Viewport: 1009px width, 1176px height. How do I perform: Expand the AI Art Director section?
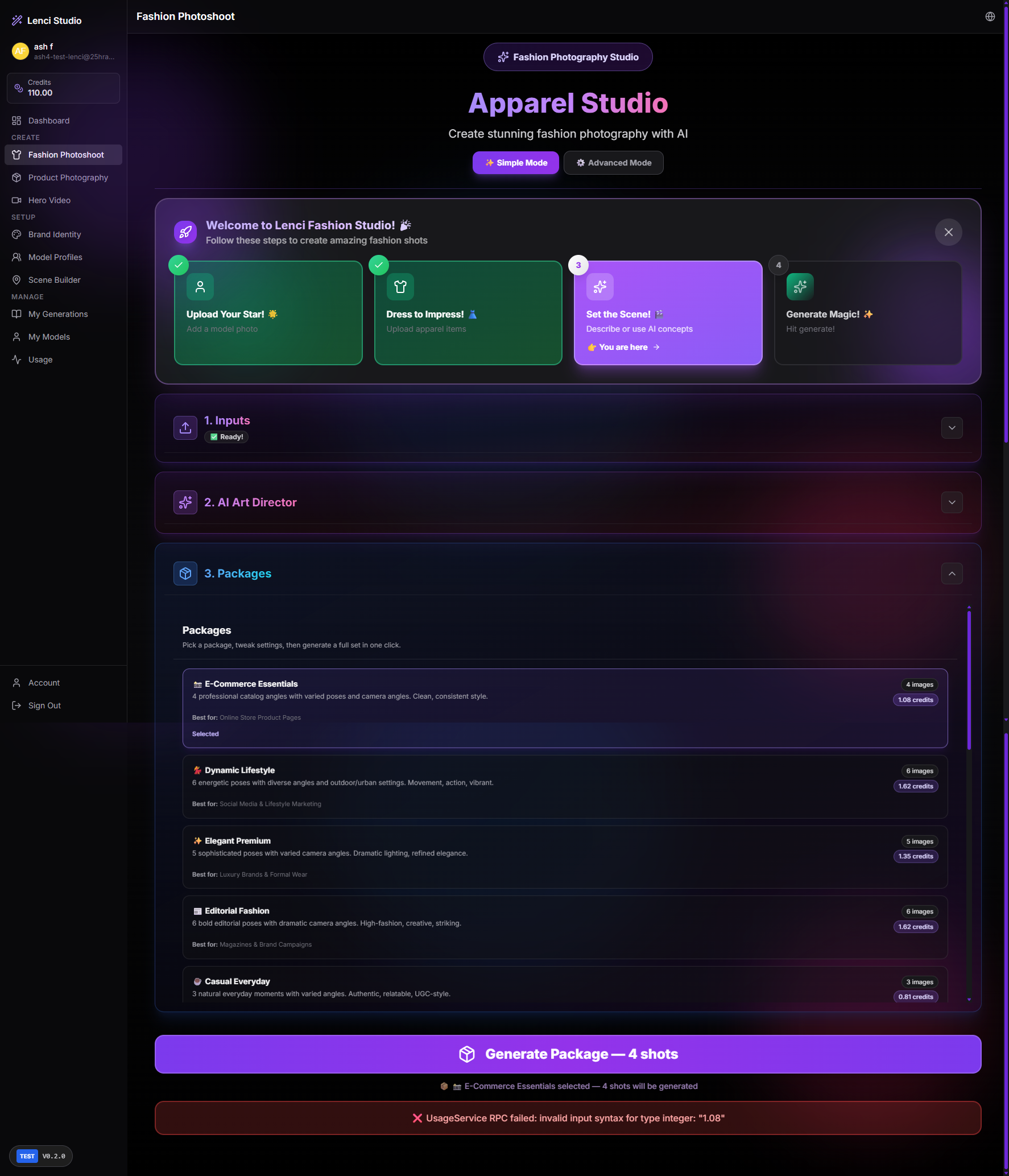click(952, 502)
